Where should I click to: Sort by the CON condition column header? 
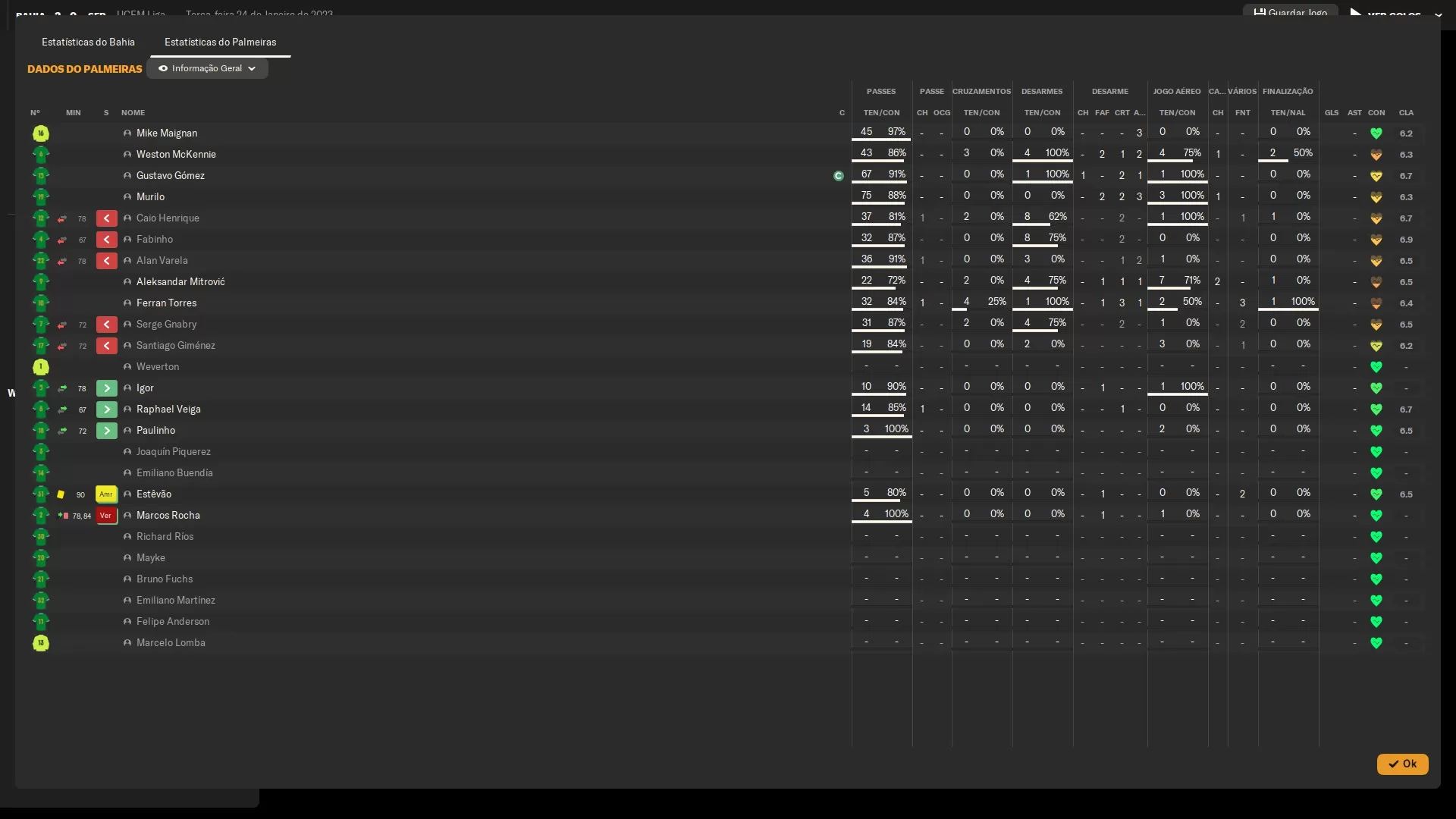[1376, 113]
